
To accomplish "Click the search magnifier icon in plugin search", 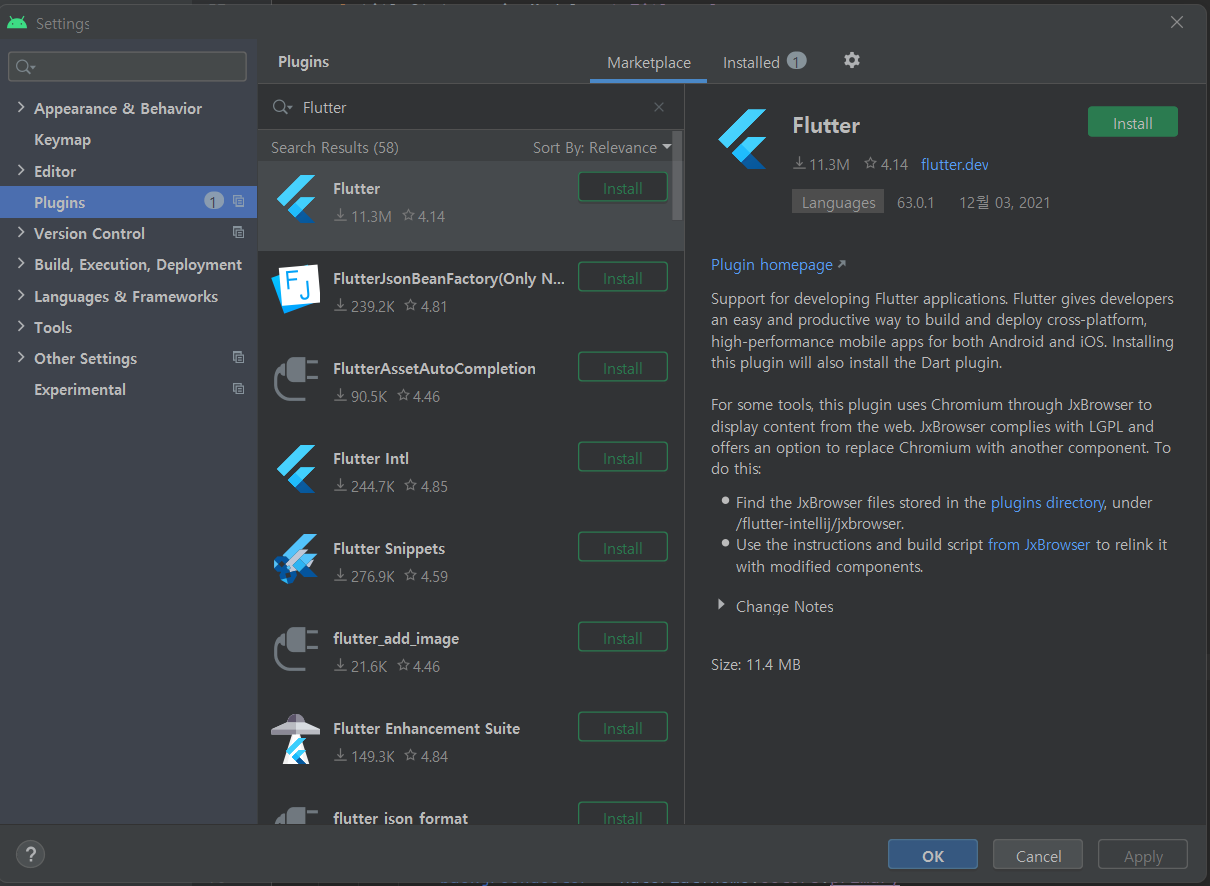I will 281,107.
